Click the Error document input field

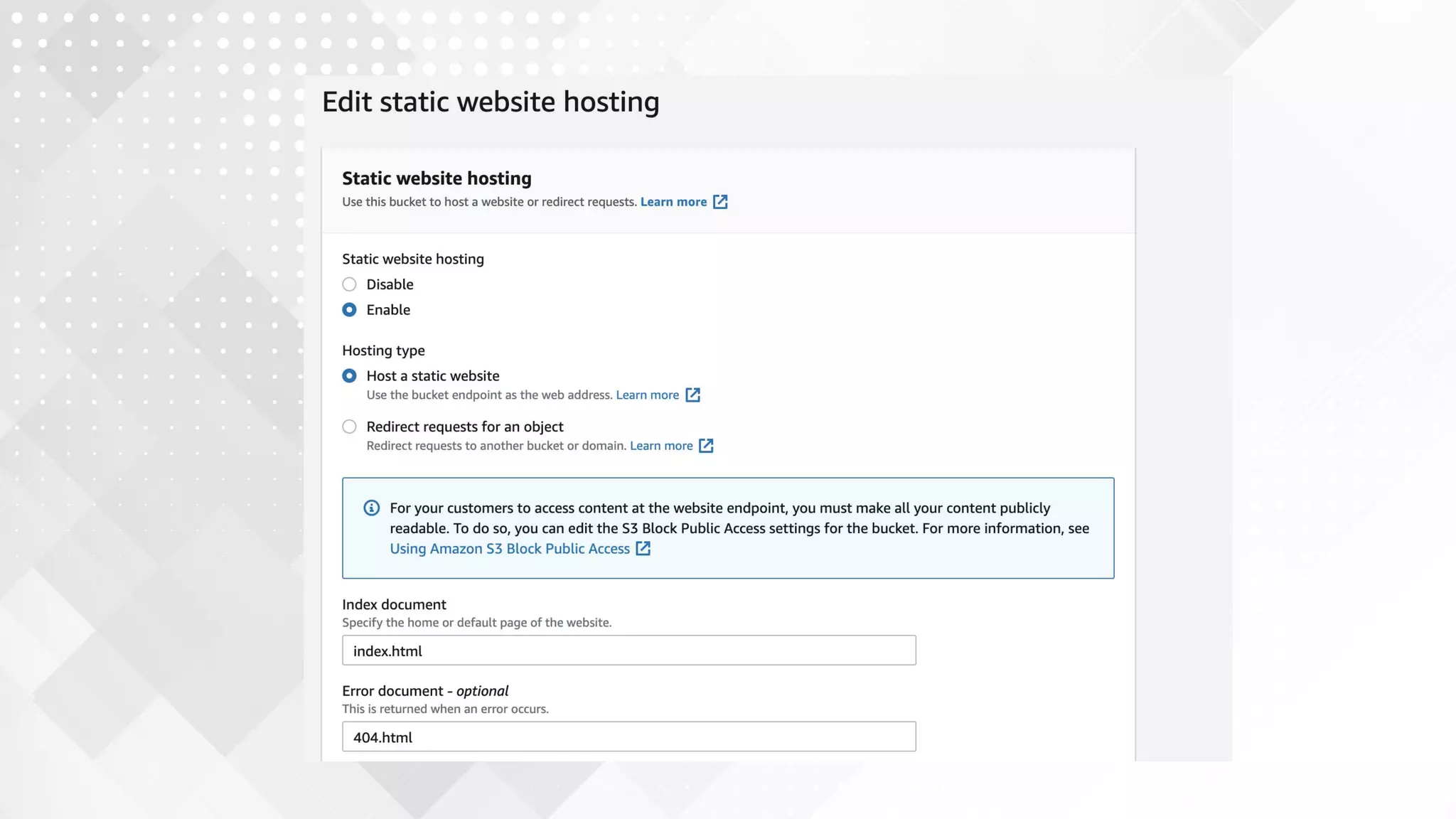tap(628, 737)
